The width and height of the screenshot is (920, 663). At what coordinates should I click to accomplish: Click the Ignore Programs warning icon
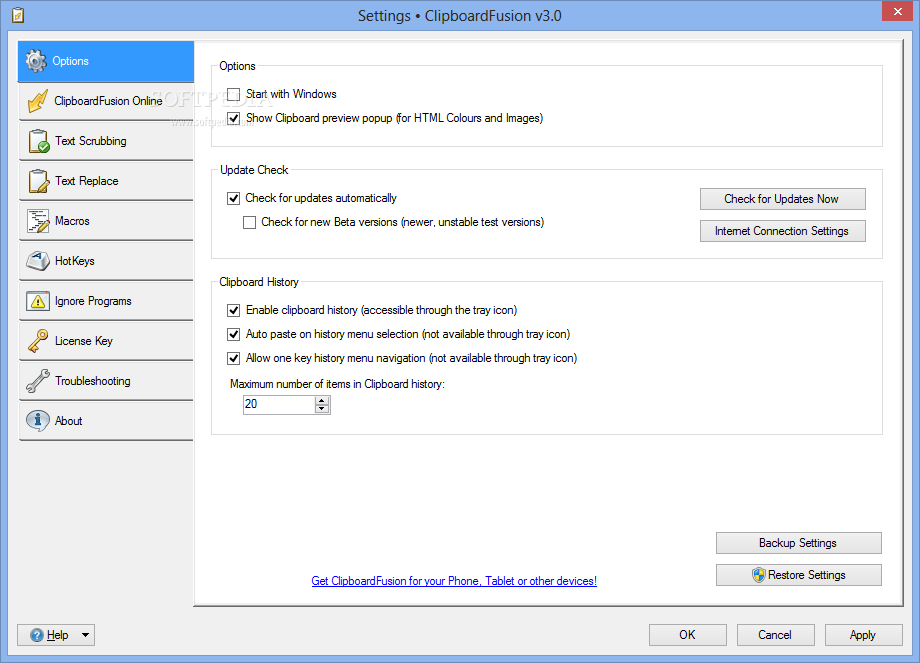(x=38, y=301)
